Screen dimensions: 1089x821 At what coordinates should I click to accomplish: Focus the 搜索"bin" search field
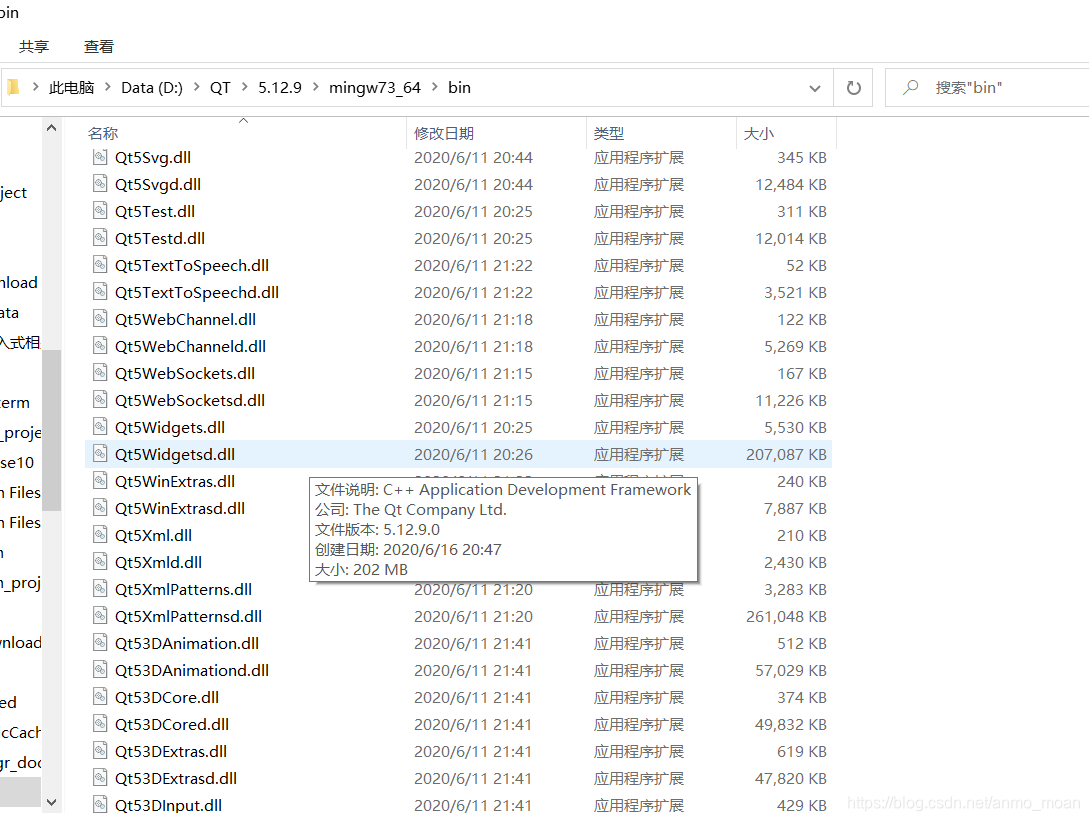(987, 88)
